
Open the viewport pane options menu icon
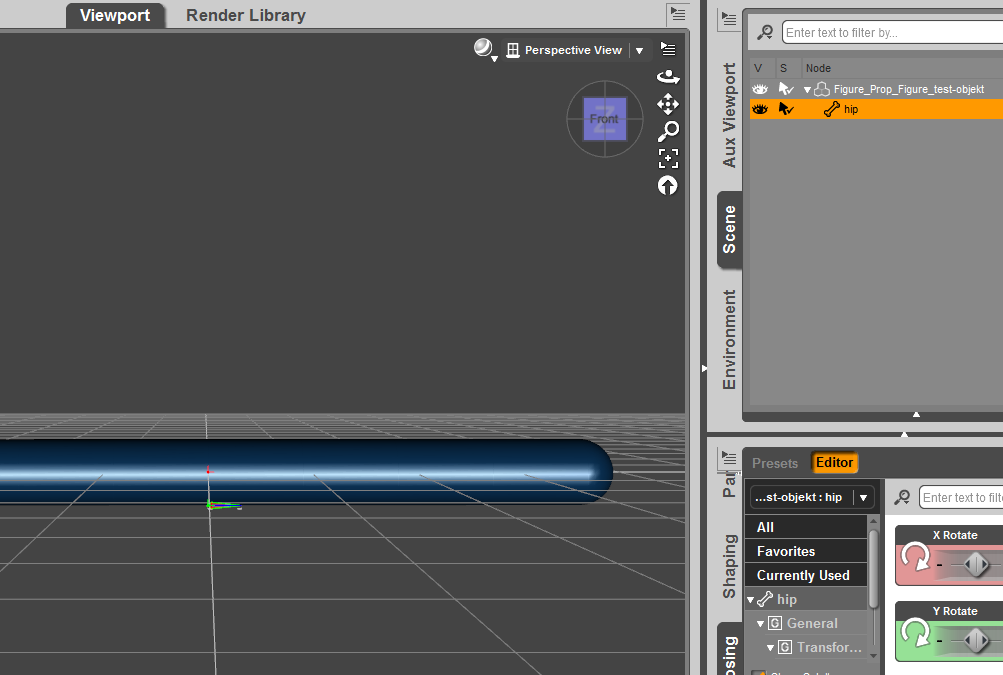[677, 13]
